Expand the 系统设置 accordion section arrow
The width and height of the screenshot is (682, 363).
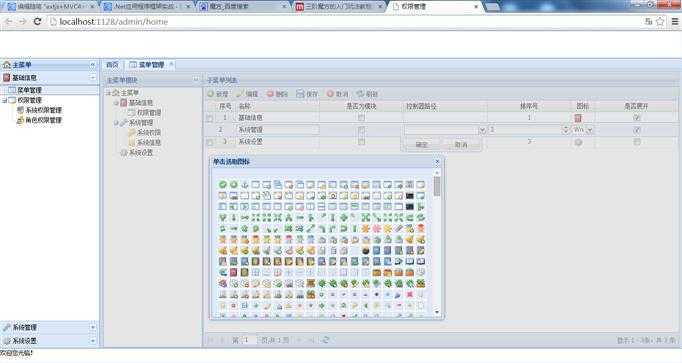[92, 340]
